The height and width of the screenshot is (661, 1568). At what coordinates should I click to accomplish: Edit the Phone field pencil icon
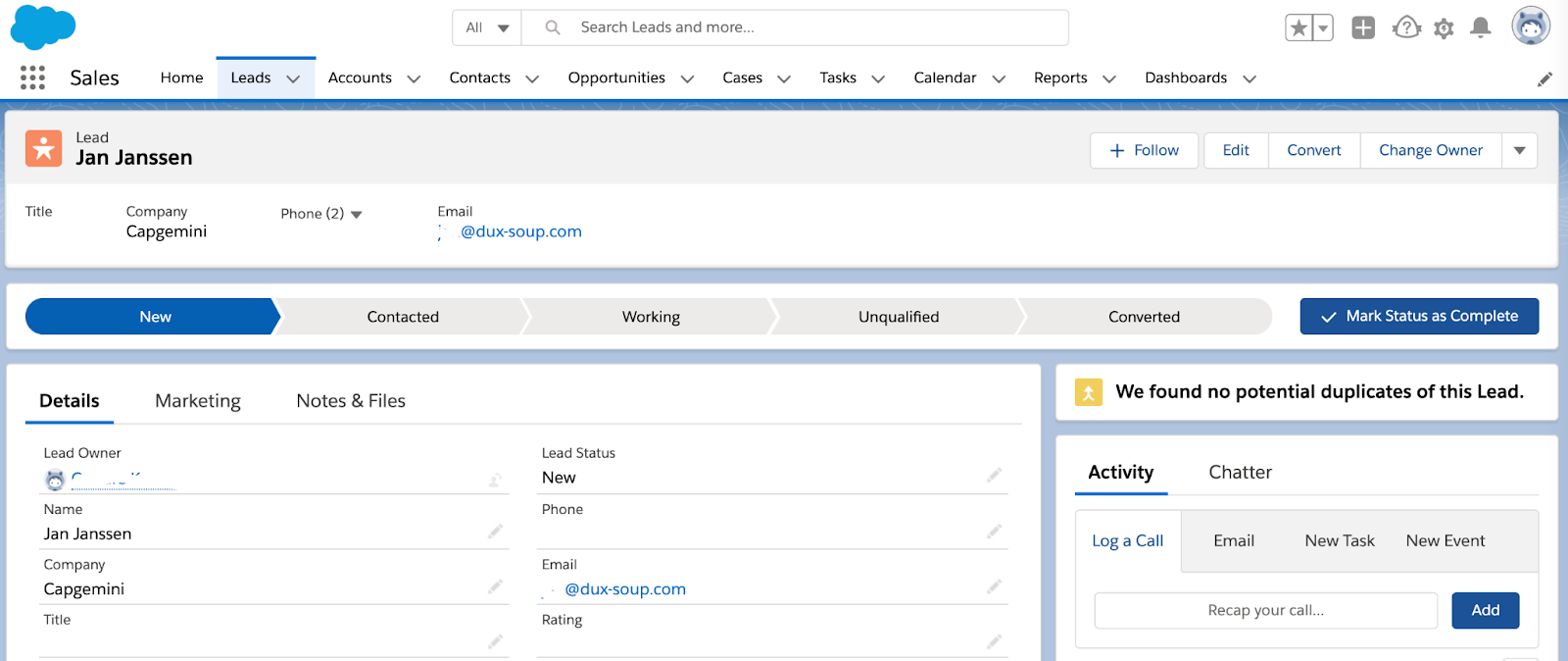coord(994,532)
